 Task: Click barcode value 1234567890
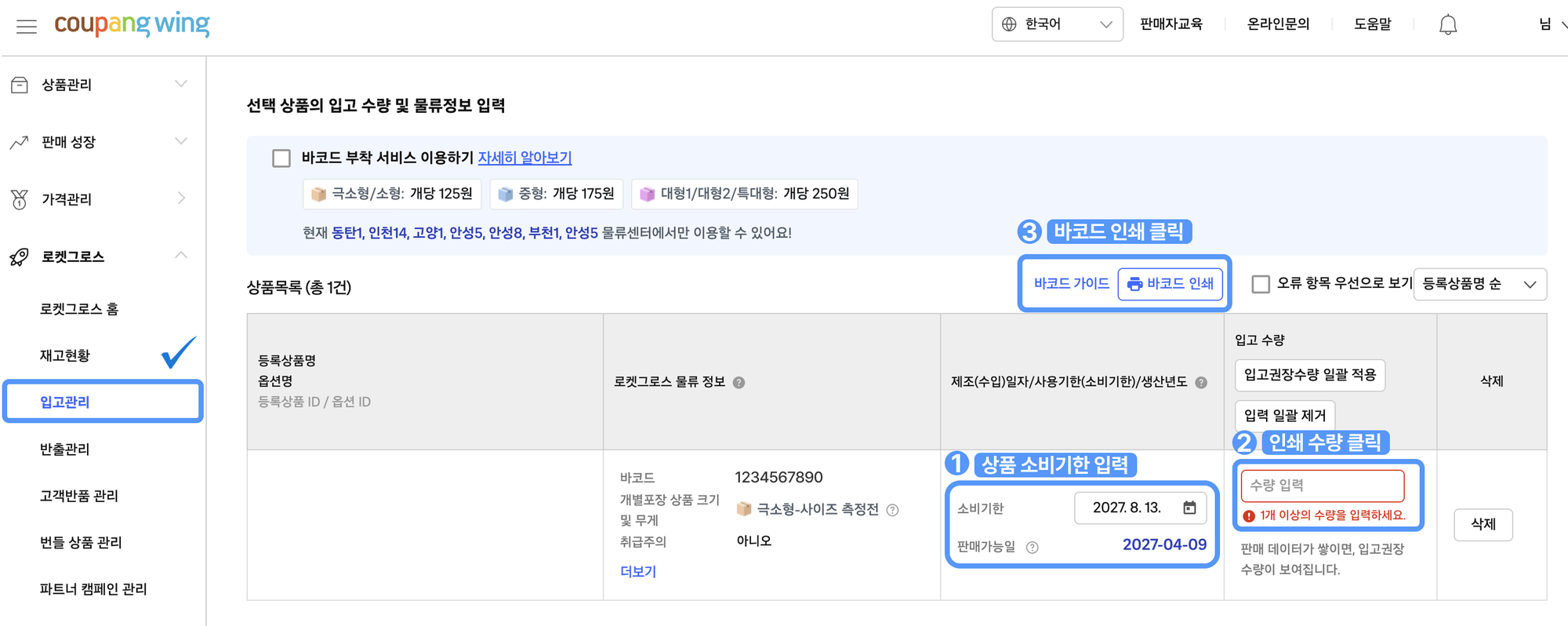tap(779, 477)
